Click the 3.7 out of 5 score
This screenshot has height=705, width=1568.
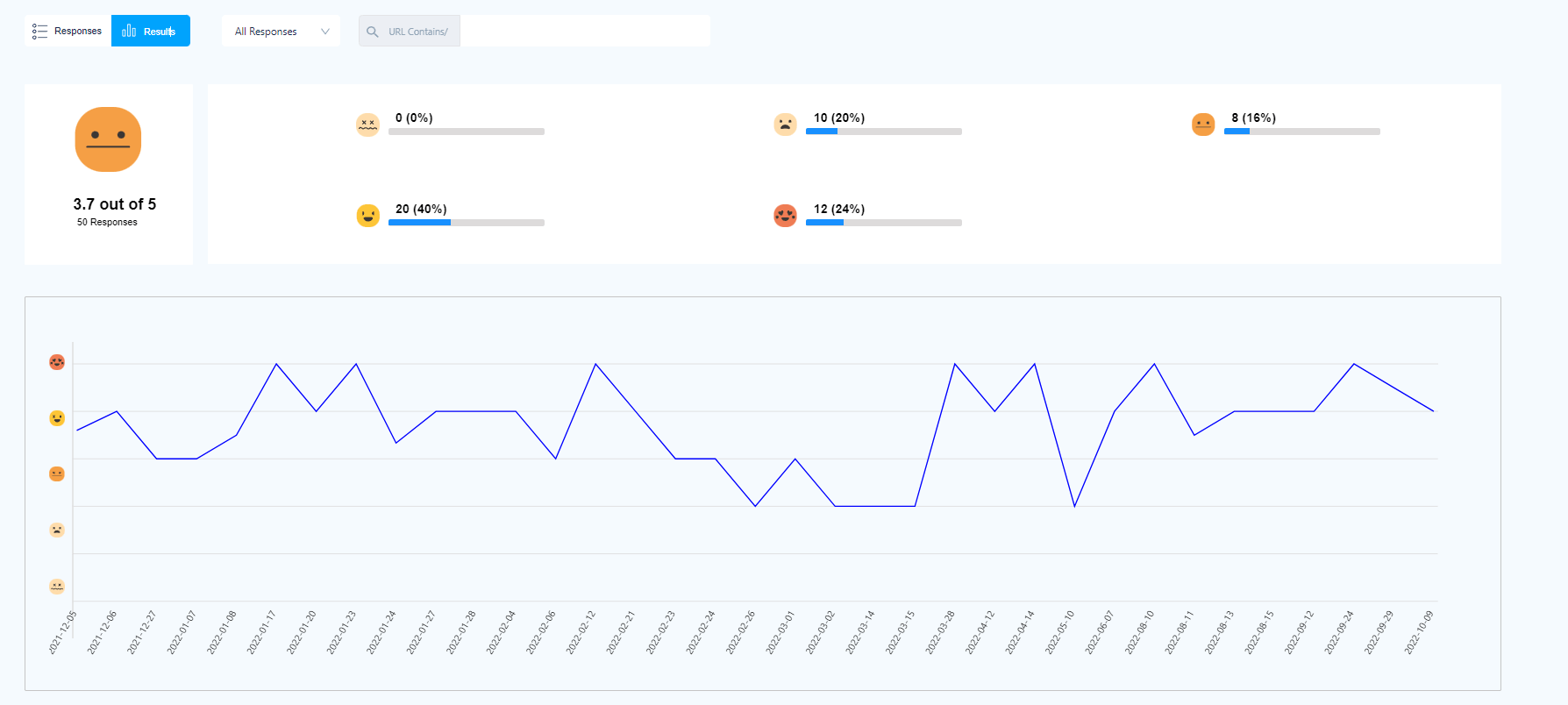point(115,203)
